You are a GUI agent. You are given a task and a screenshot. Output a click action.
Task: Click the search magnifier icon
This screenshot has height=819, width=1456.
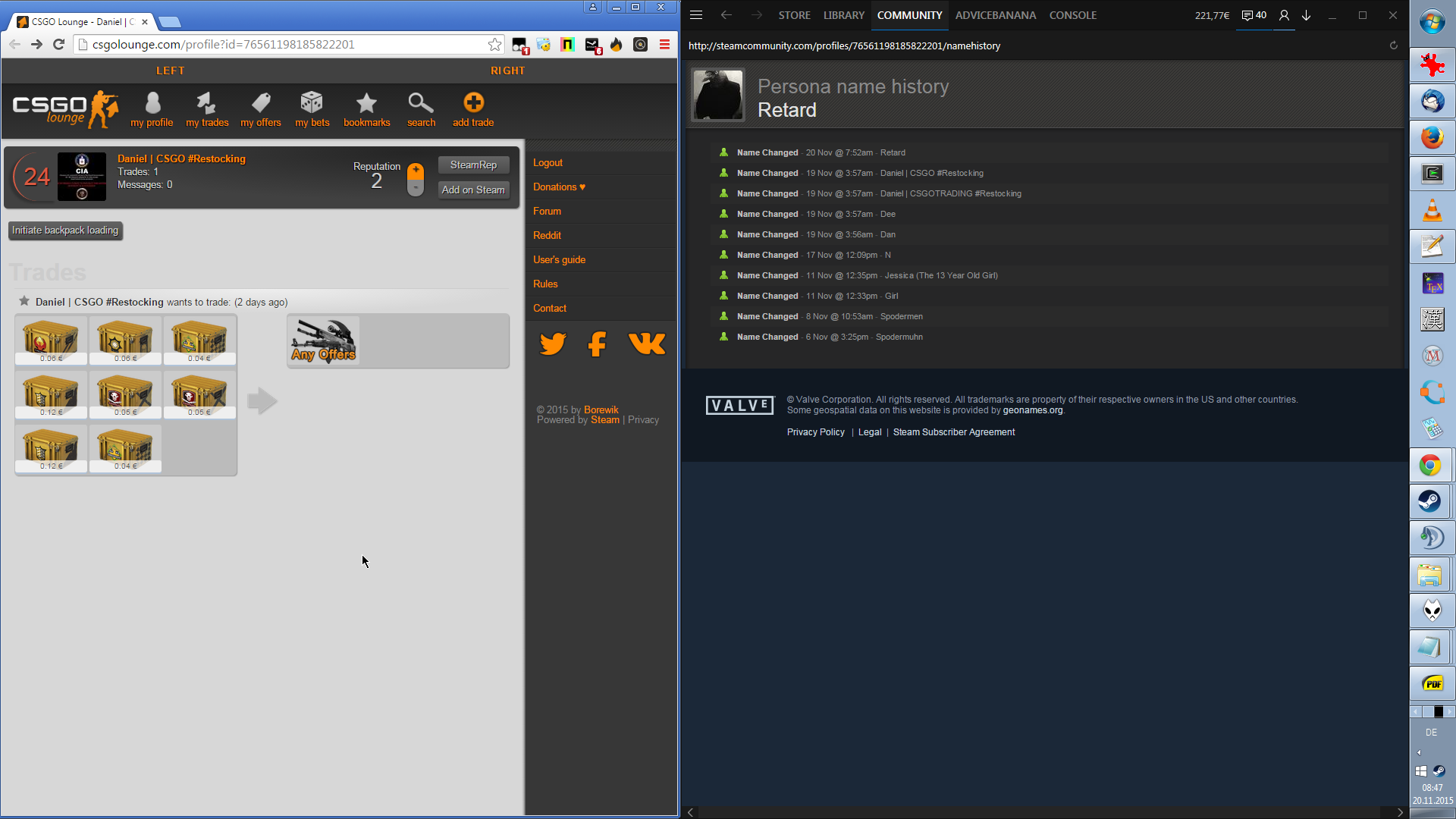(x=420, y=103)
